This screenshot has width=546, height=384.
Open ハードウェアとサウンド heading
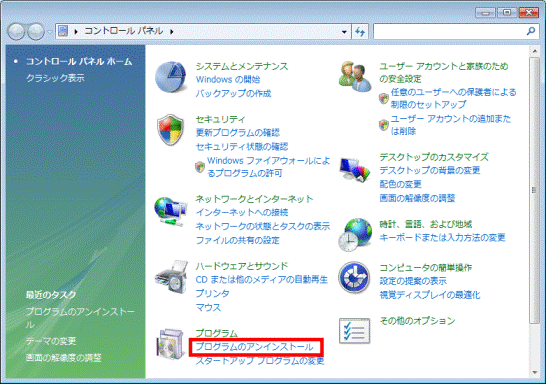pyautogui.click(x=242, y=266)
